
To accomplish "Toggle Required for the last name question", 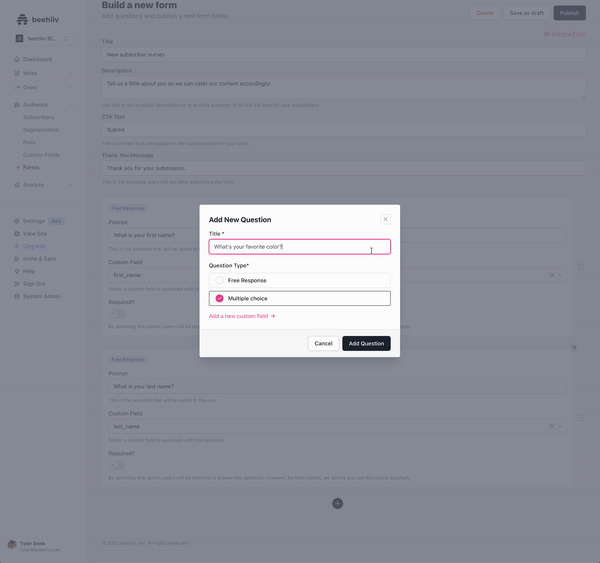I will point(117,465).
